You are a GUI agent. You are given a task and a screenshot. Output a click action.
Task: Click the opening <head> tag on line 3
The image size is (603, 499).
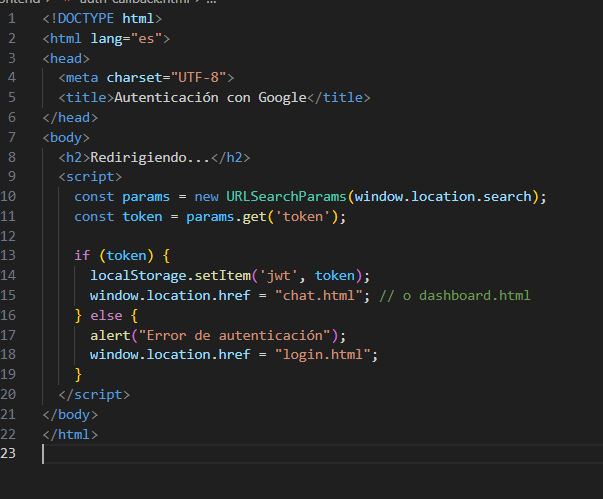coord(66,58)
